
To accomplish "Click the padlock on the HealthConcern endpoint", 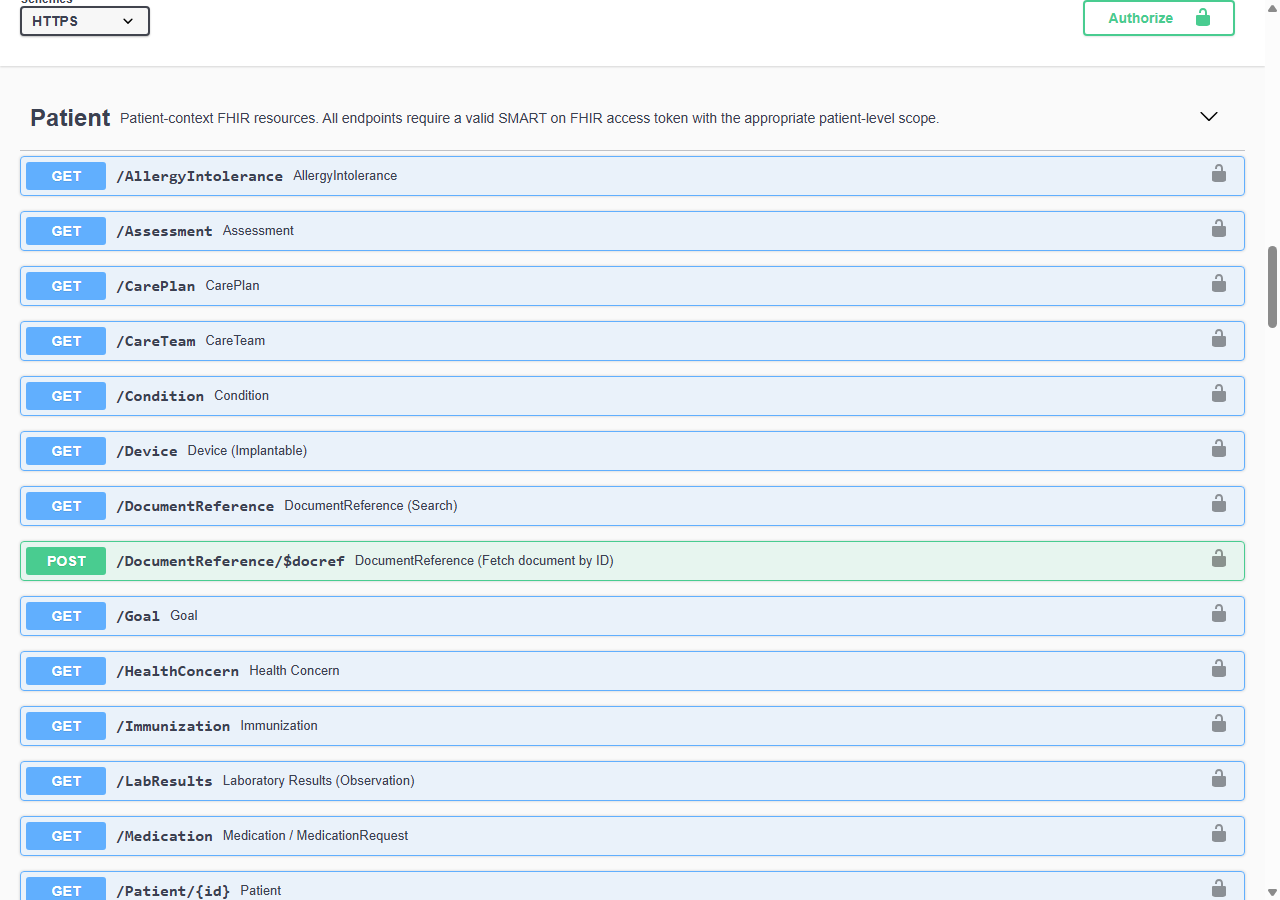I will tap(1219, 668).
